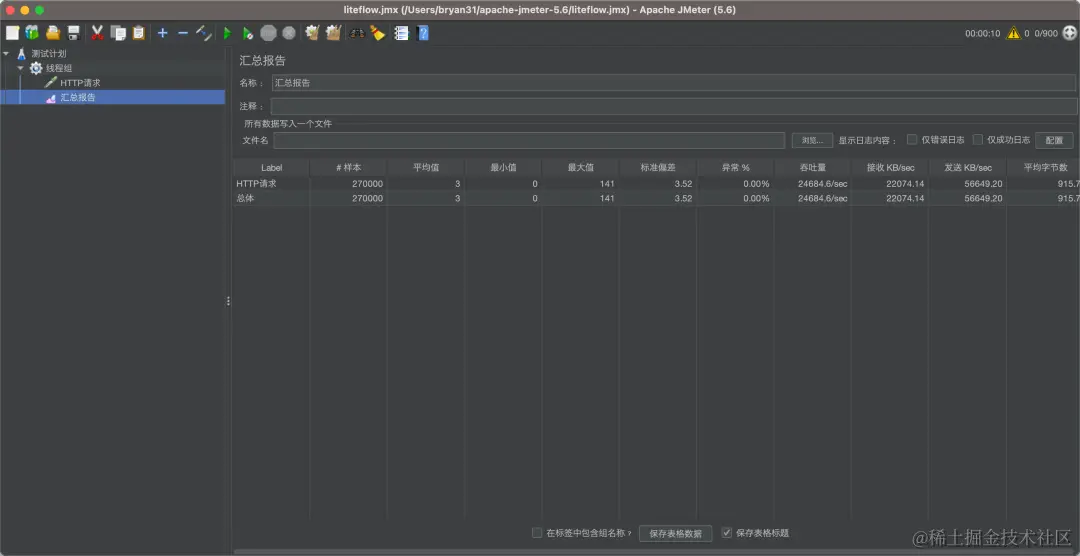This screenshot has width=1080, height=556.
Task: Sort table by # 样本 column header
Action: (x=348, y=167)
